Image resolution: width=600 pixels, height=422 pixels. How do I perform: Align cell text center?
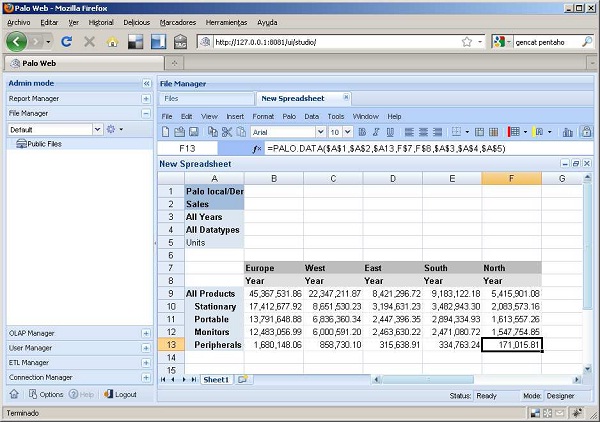pyautogui.click(x=423, y=132)
